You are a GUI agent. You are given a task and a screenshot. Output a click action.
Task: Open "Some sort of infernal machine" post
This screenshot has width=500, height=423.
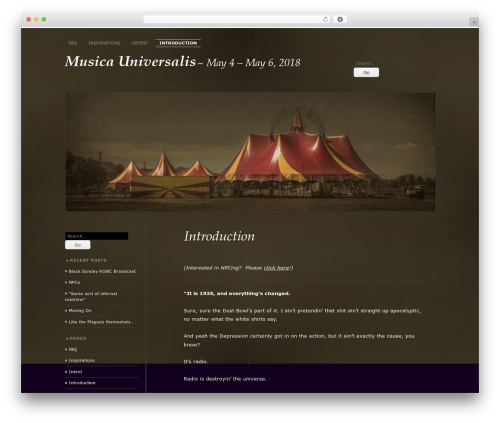click(x=91, y=297)
